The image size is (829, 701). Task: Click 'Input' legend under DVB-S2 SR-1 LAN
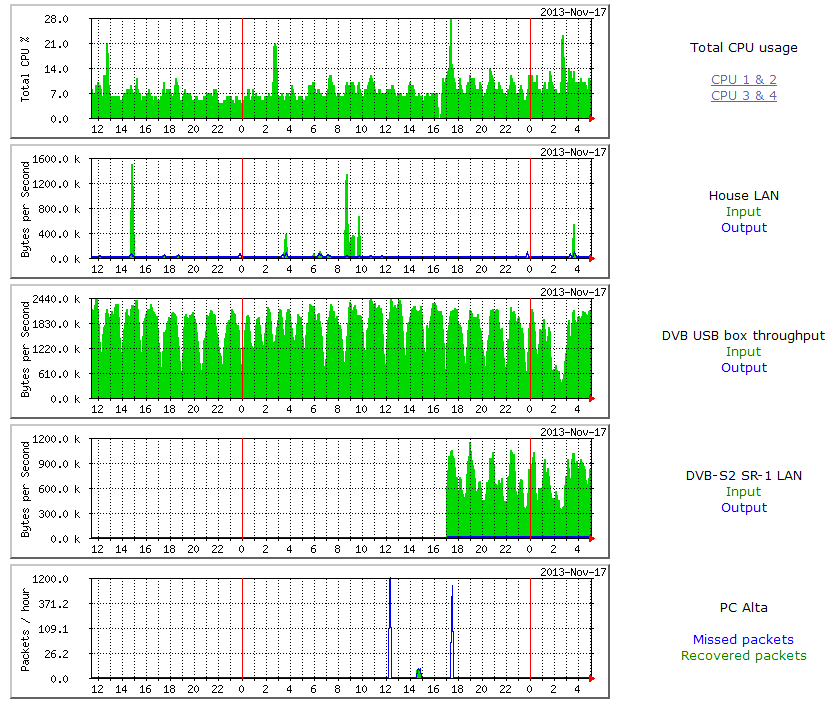click(743, 492)
